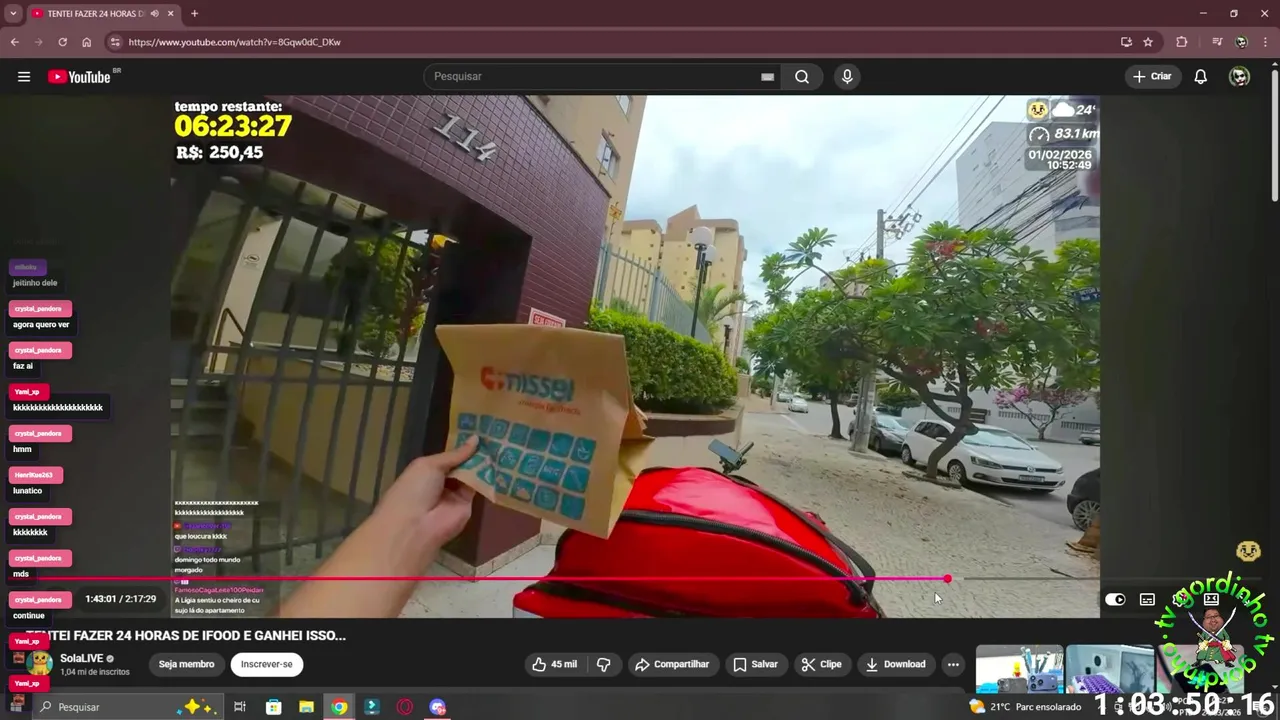Screen dimensions: 1280x720
Task: Click the video title TENTEI FAZER 24 HORAS
Action: pos(185,635)
